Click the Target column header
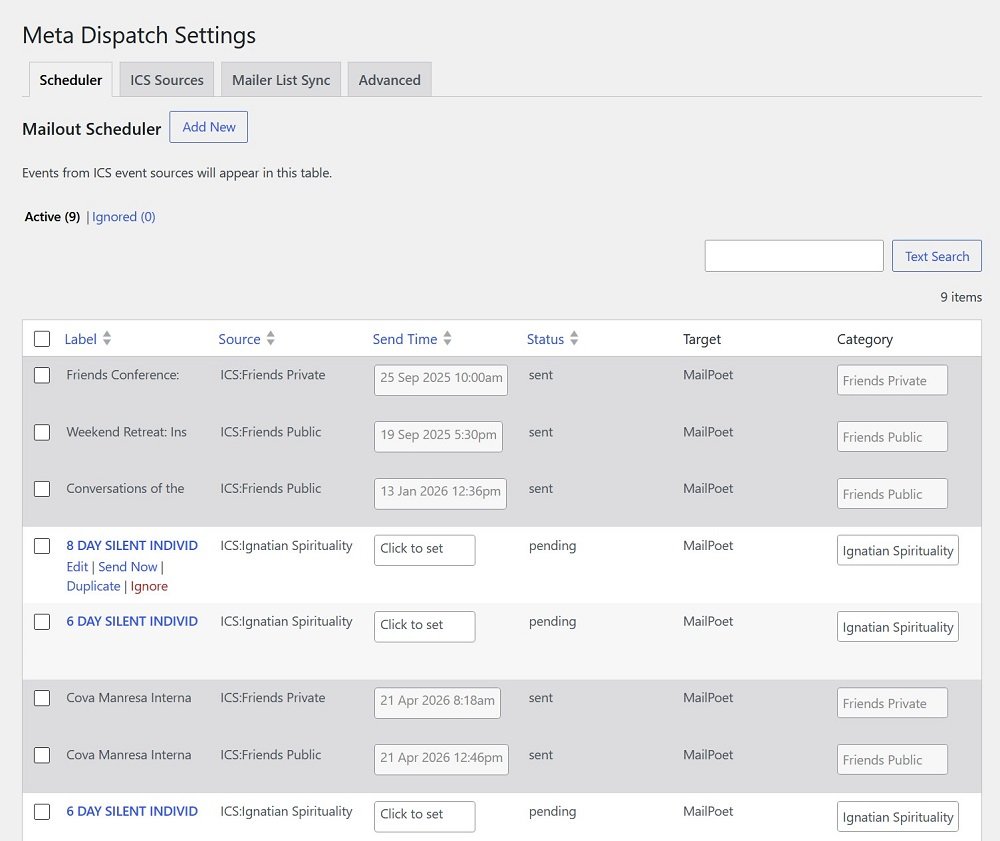Screen dimensions: 1000x841 [x=702, y=339]
